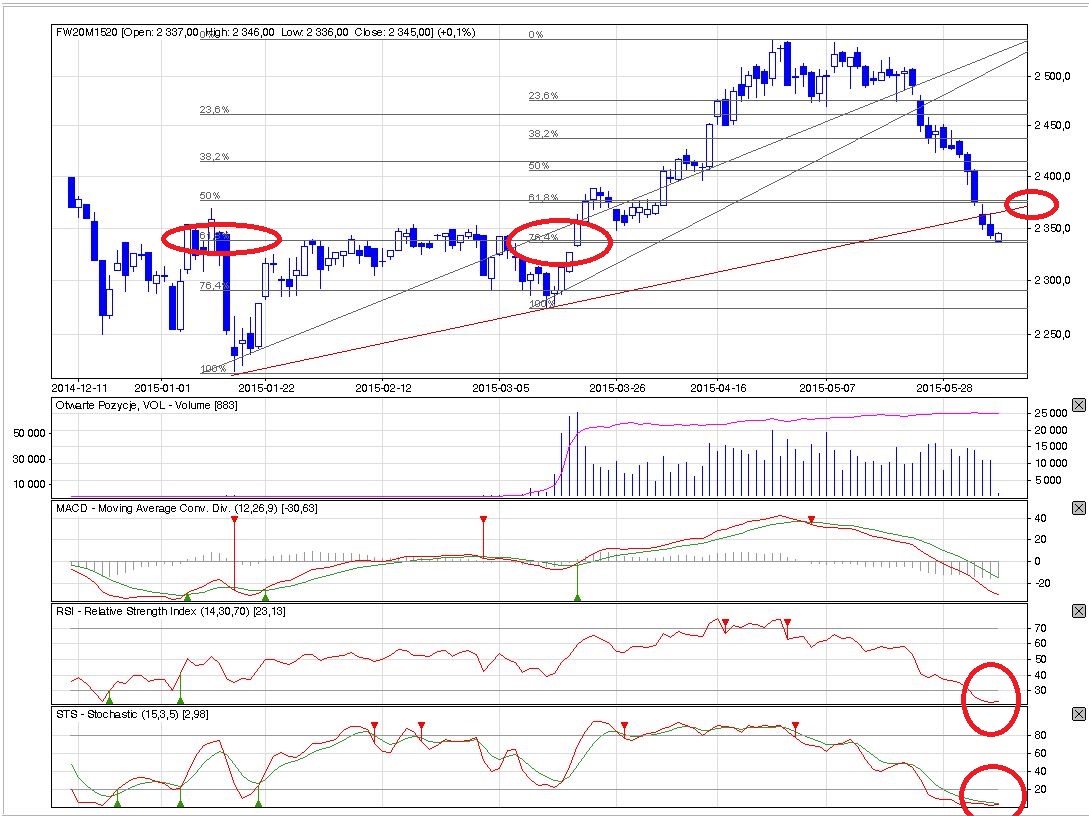The width and height of the screenshot is (1089, 816).
Task: Close the RSI indicator panel
Action: click(x=1079, y=611)
